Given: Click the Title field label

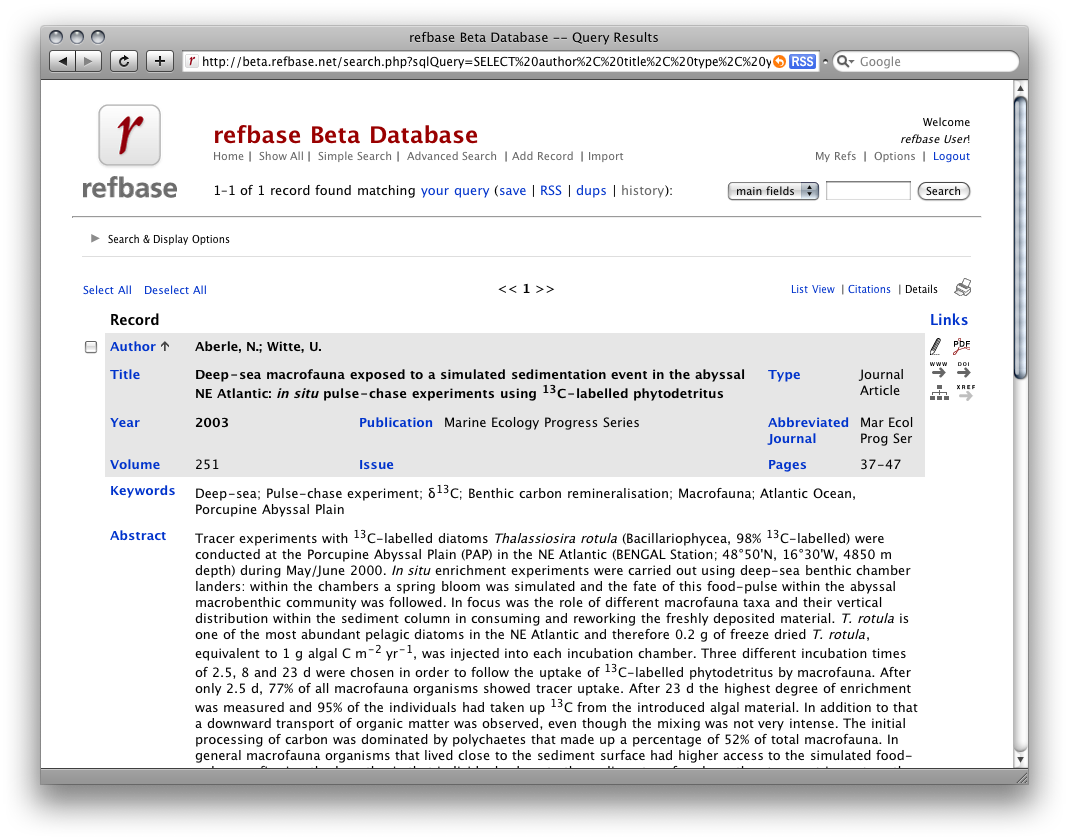Looking at the screenshot, I should point(125,374).
